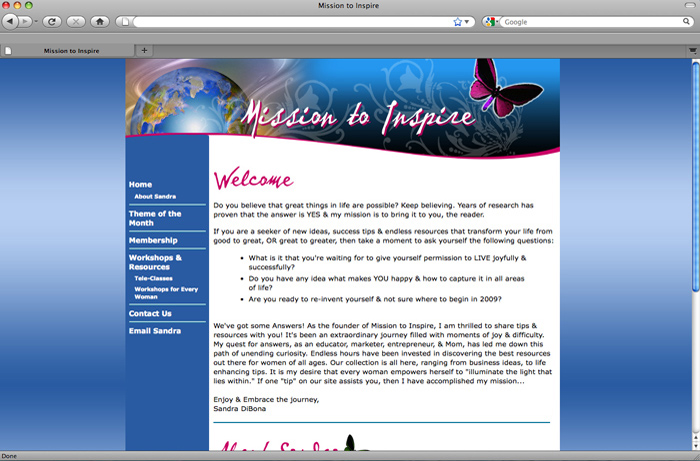The image size is (700, 461).
Task: Click the Email Sandra link
Action: click(155, 331)
